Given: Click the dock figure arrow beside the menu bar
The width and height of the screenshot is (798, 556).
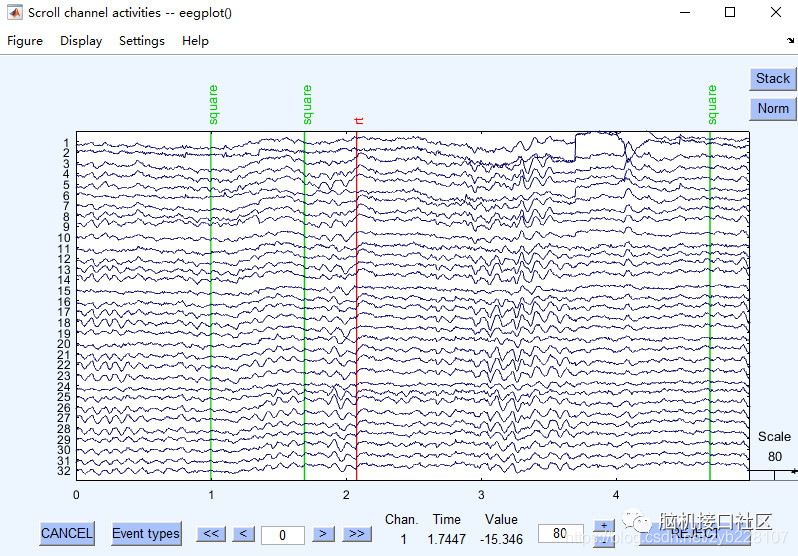Looking at the screenshot, I should click(790, 40).
